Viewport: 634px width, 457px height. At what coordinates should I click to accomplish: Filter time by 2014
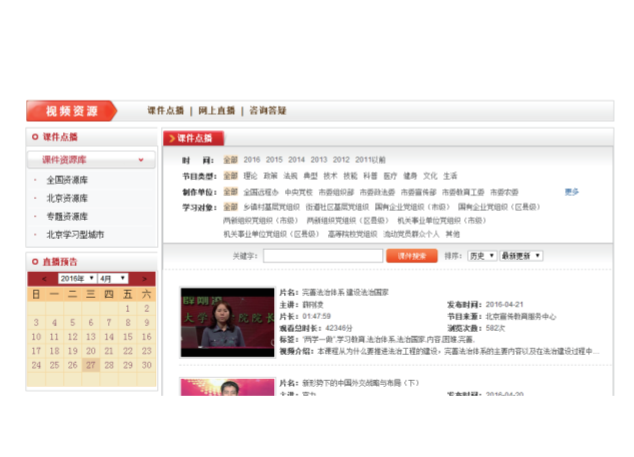296,160
